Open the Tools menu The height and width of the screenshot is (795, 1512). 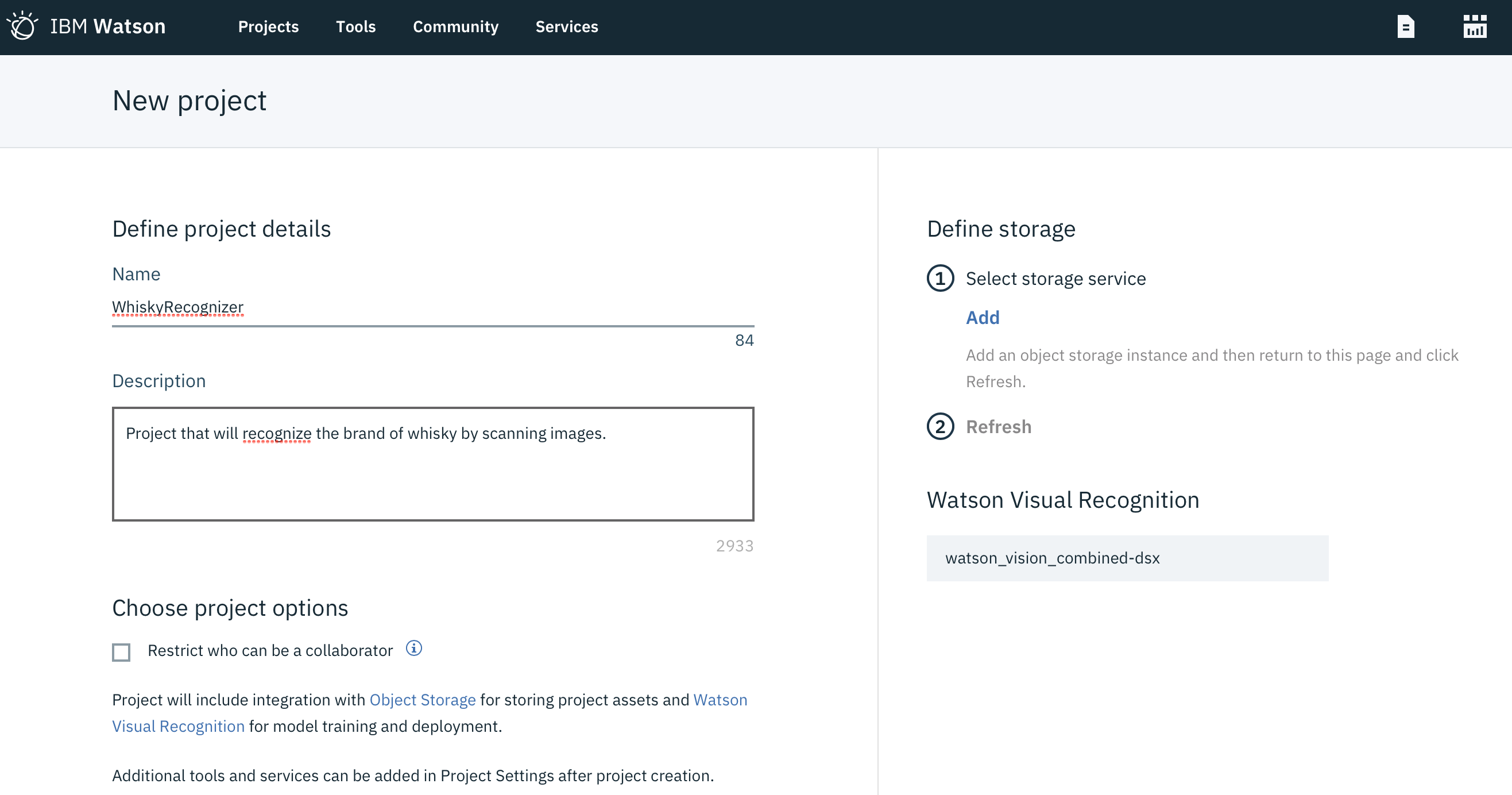[x=355, y=26]
